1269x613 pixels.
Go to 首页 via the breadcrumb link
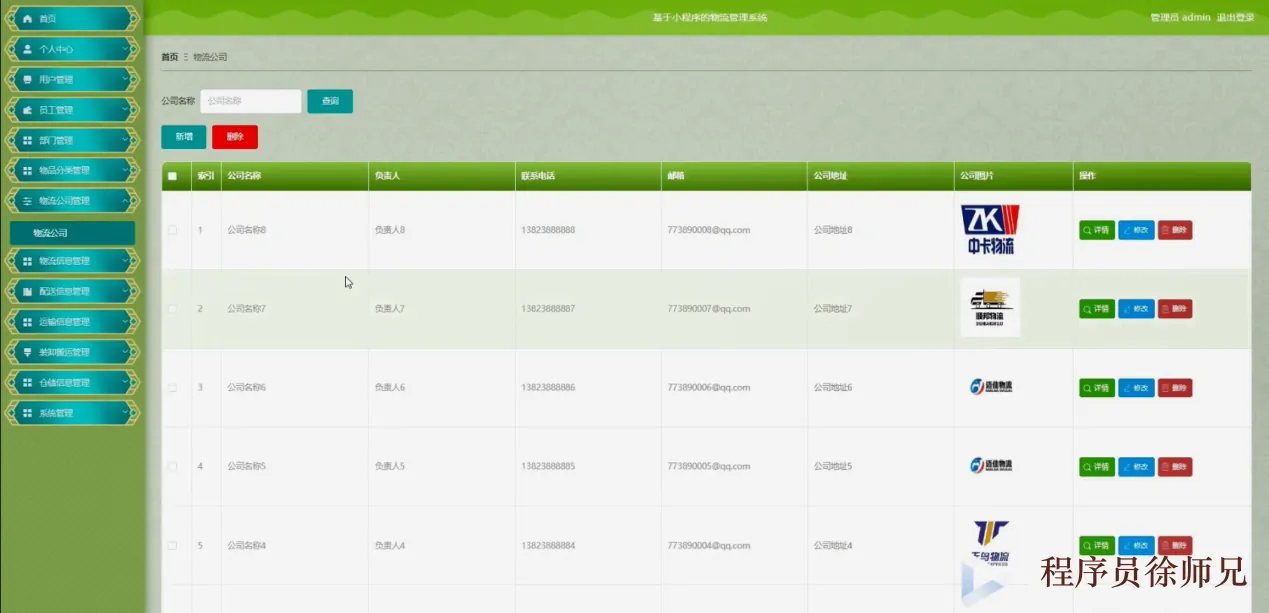(169, 57)
